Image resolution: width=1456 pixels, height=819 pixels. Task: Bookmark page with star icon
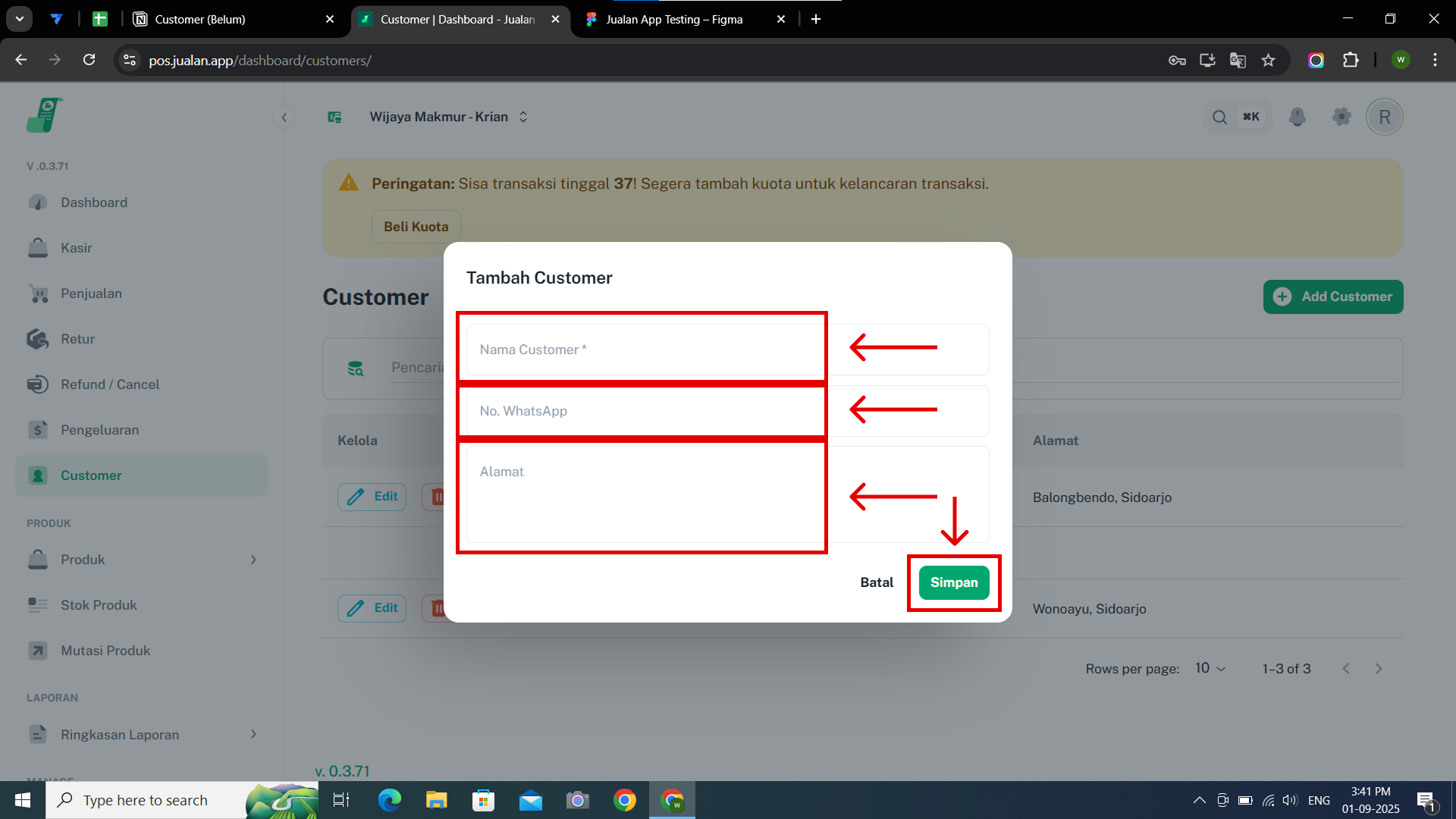1268,60
